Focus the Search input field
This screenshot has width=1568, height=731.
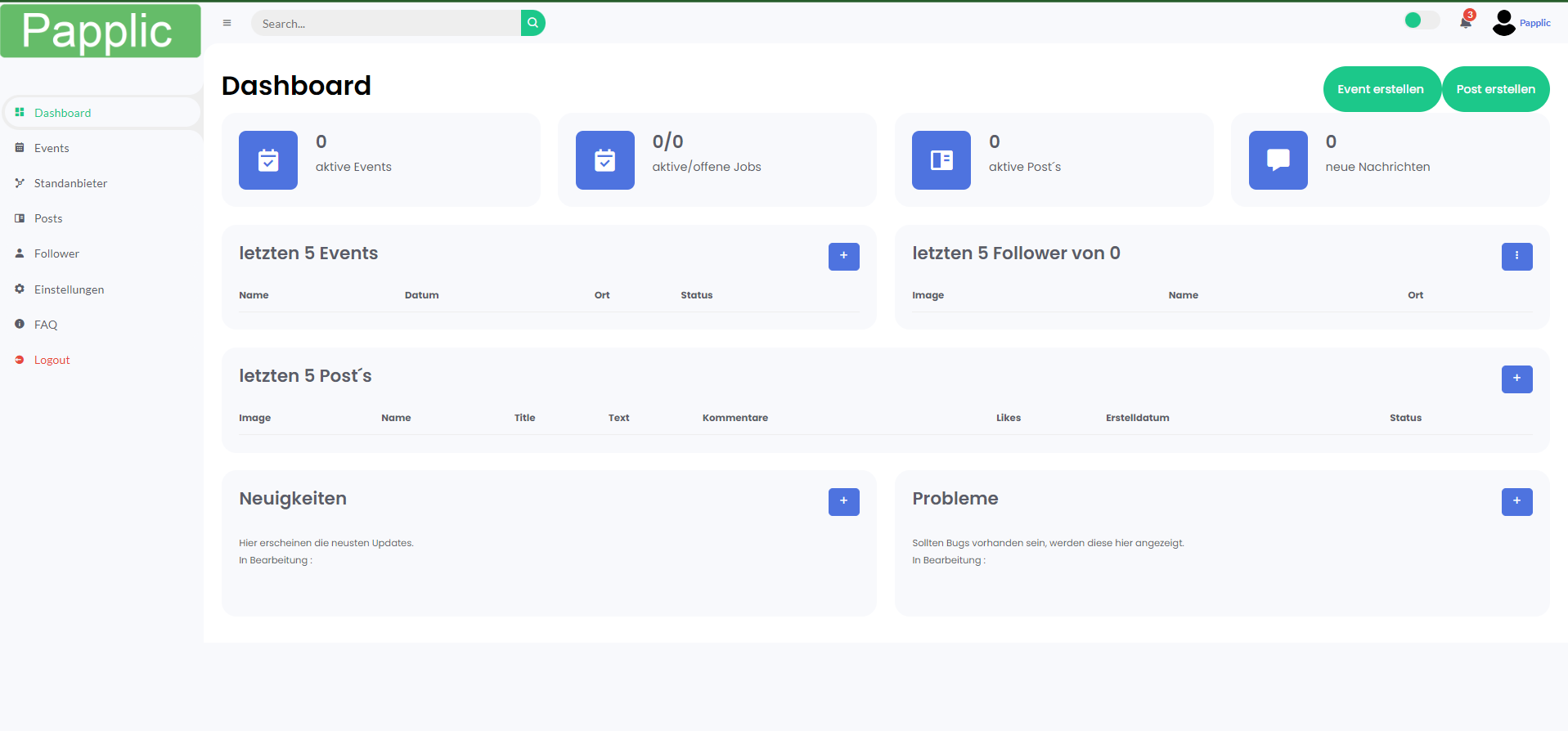click(386, 23)
